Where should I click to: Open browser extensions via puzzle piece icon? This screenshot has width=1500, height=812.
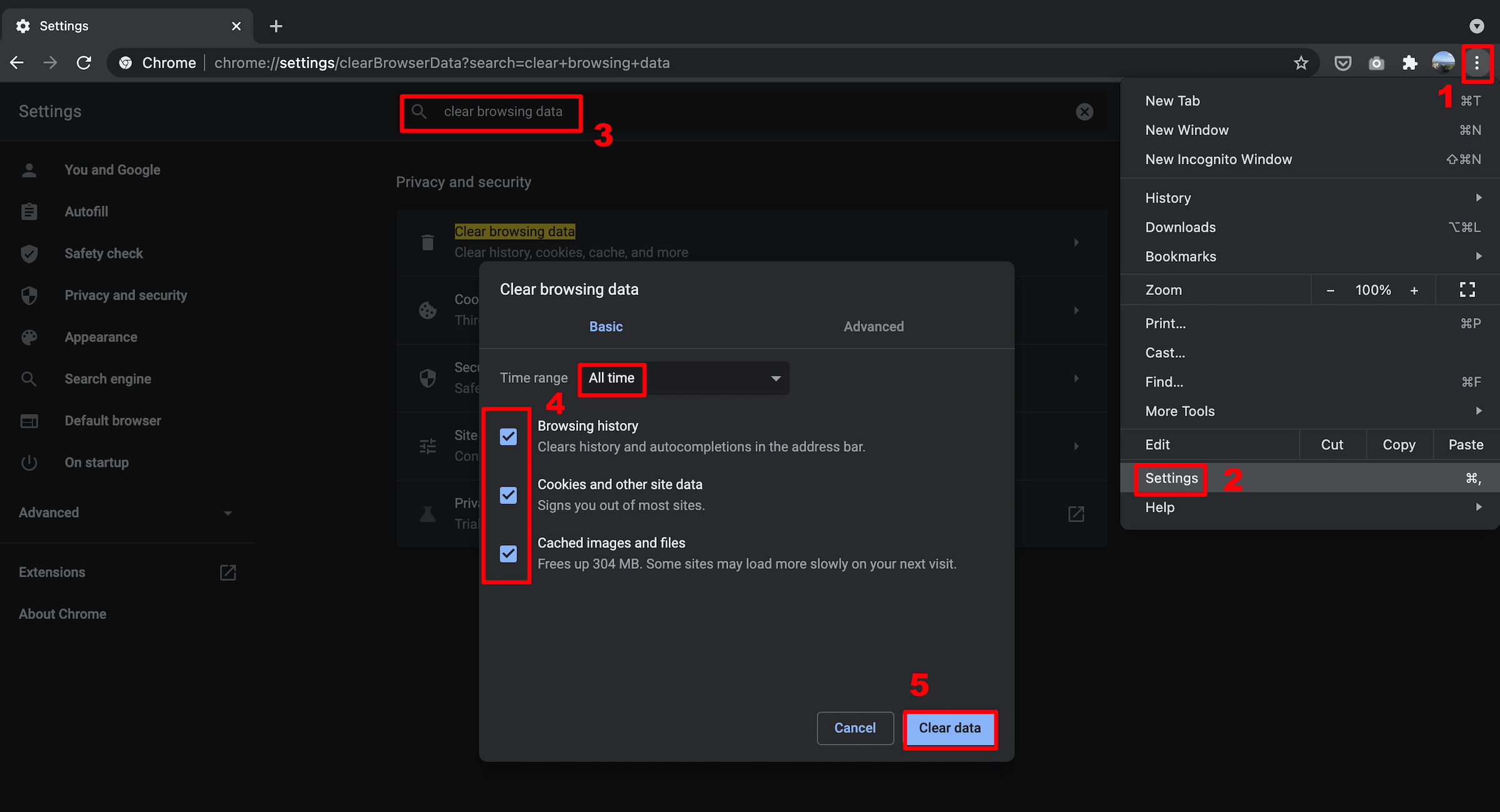1410,62
